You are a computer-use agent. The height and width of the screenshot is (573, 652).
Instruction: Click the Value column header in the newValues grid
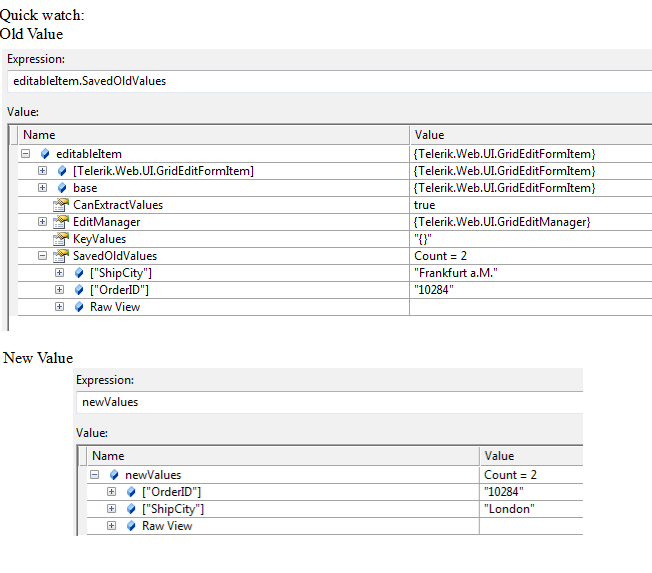[531, 456]
